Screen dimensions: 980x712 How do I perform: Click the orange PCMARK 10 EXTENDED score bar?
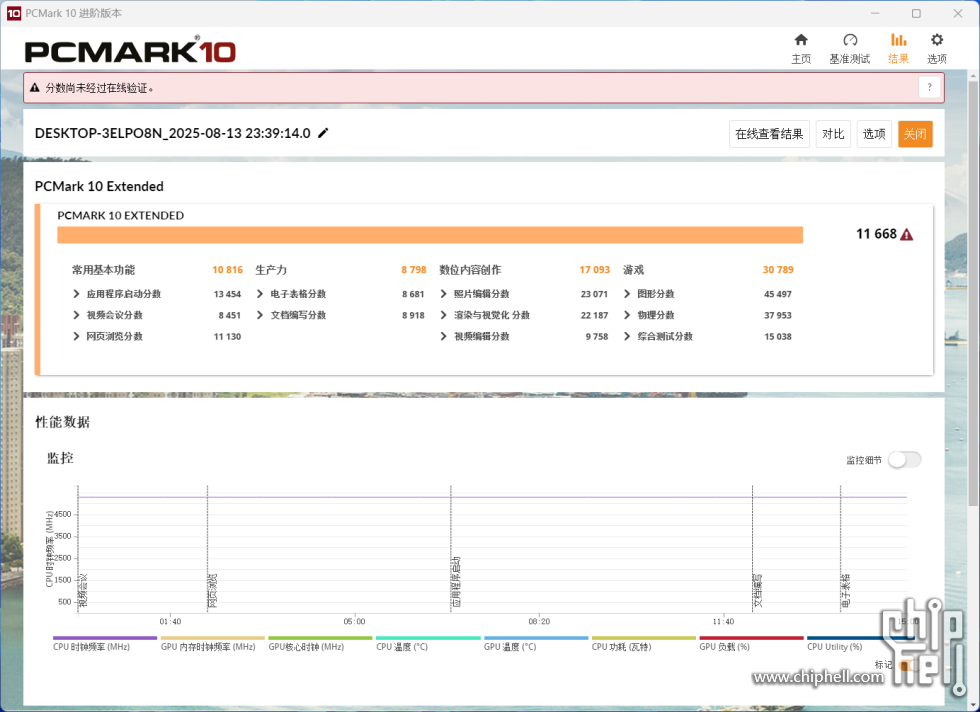[x=430, y=234]
